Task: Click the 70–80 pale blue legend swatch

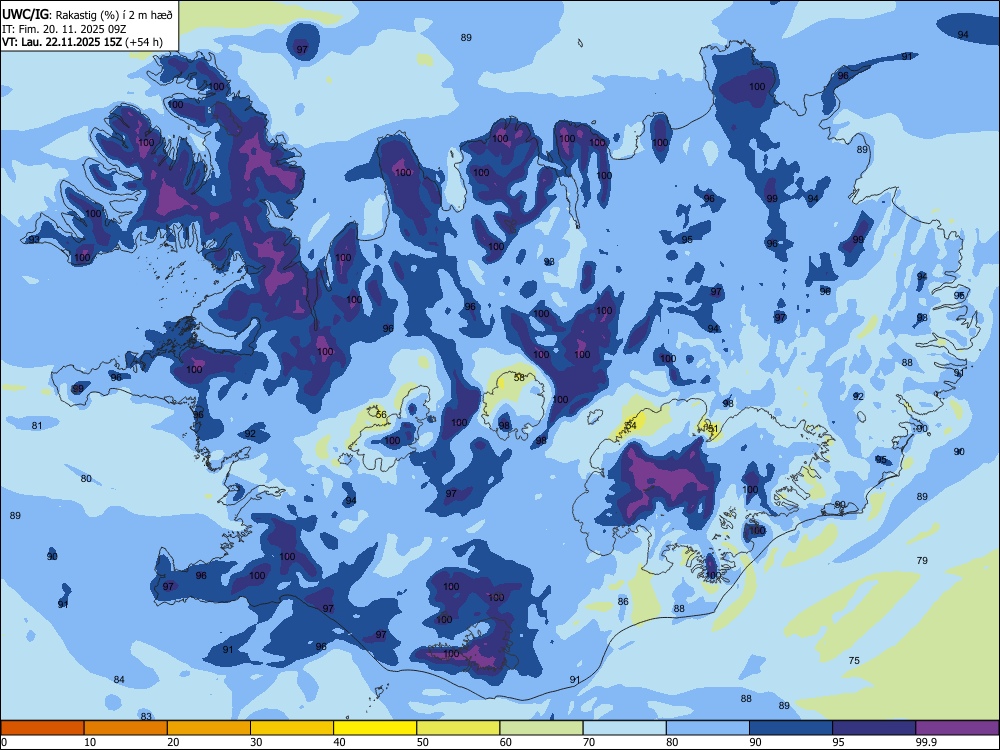Action: pos(624,728)
